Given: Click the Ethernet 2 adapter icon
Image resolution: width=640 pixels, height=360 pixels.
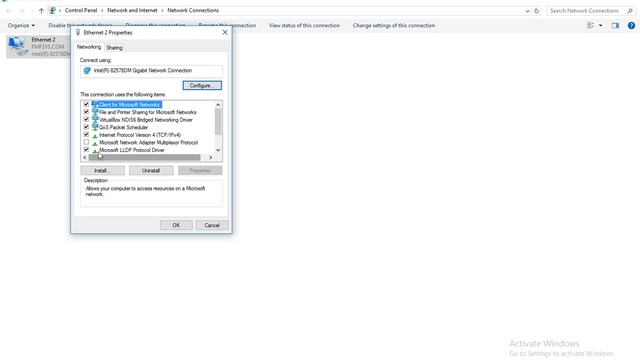Looking at the screenshot, I should pyautogui.click(x=17, y=46).
